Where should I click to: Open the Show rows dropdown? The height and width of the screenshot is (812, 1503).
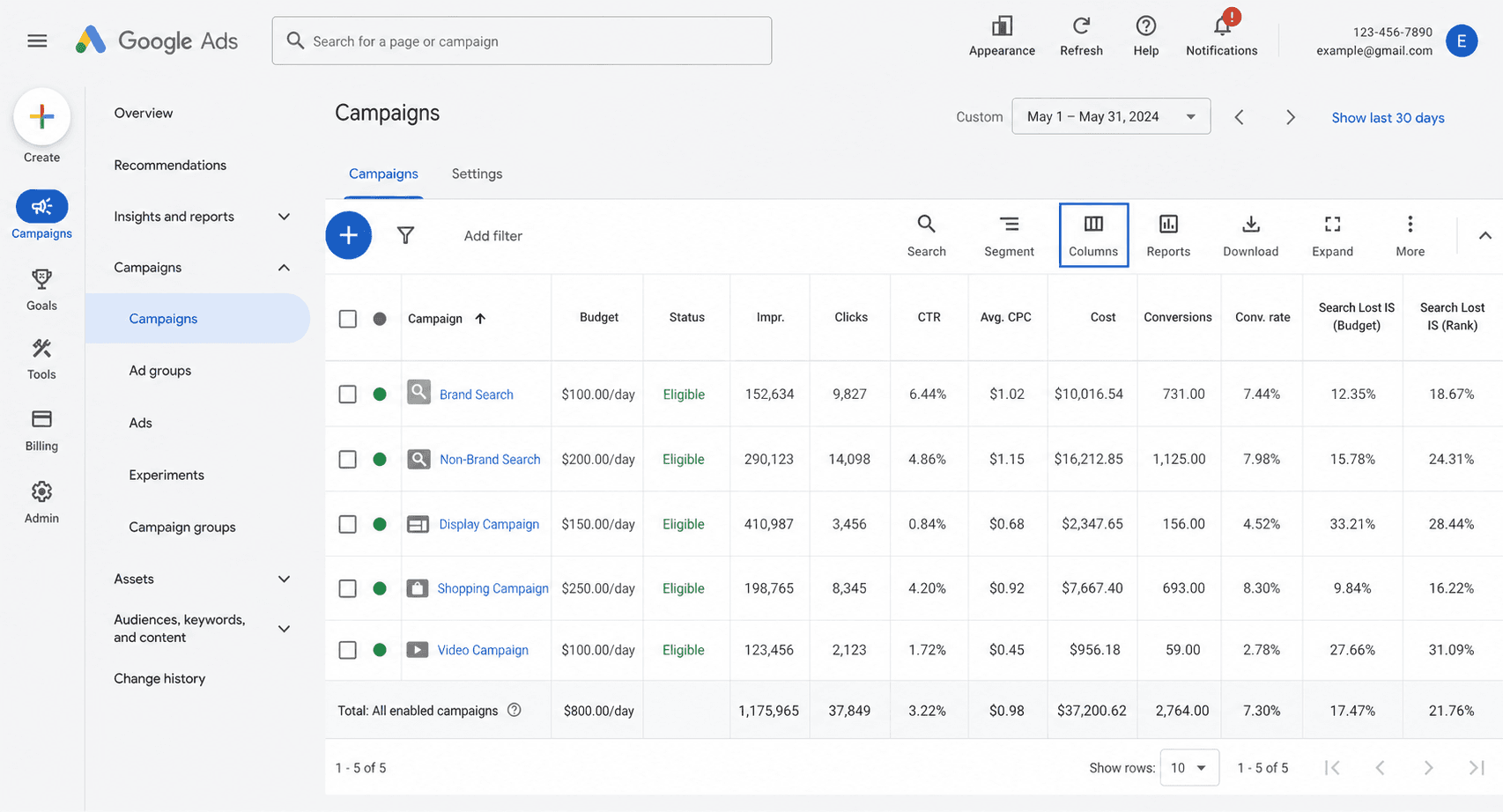pos(1189,767)
